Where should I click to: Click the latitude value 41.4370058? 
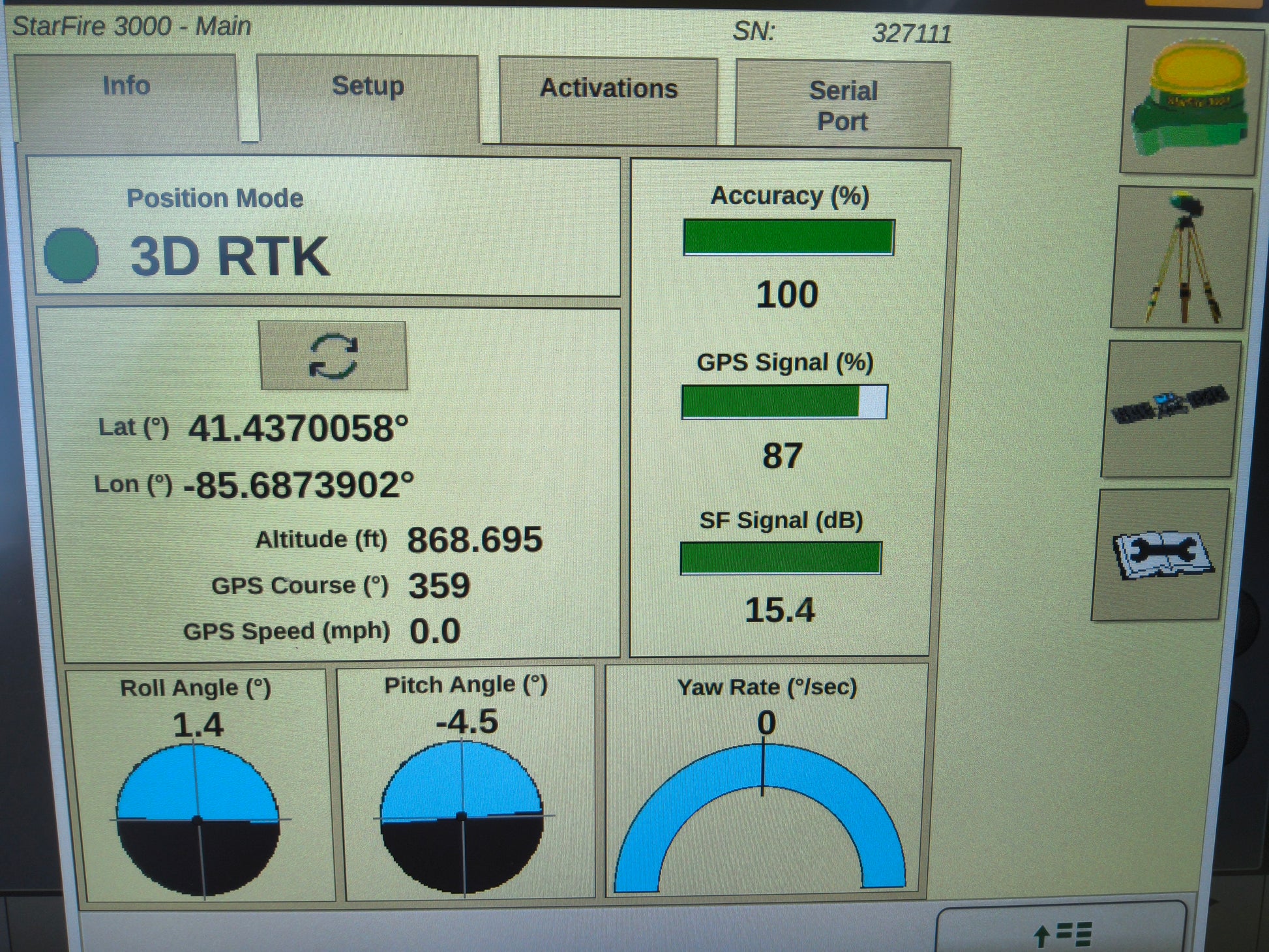pyautogui.click(x=298, y=430)
